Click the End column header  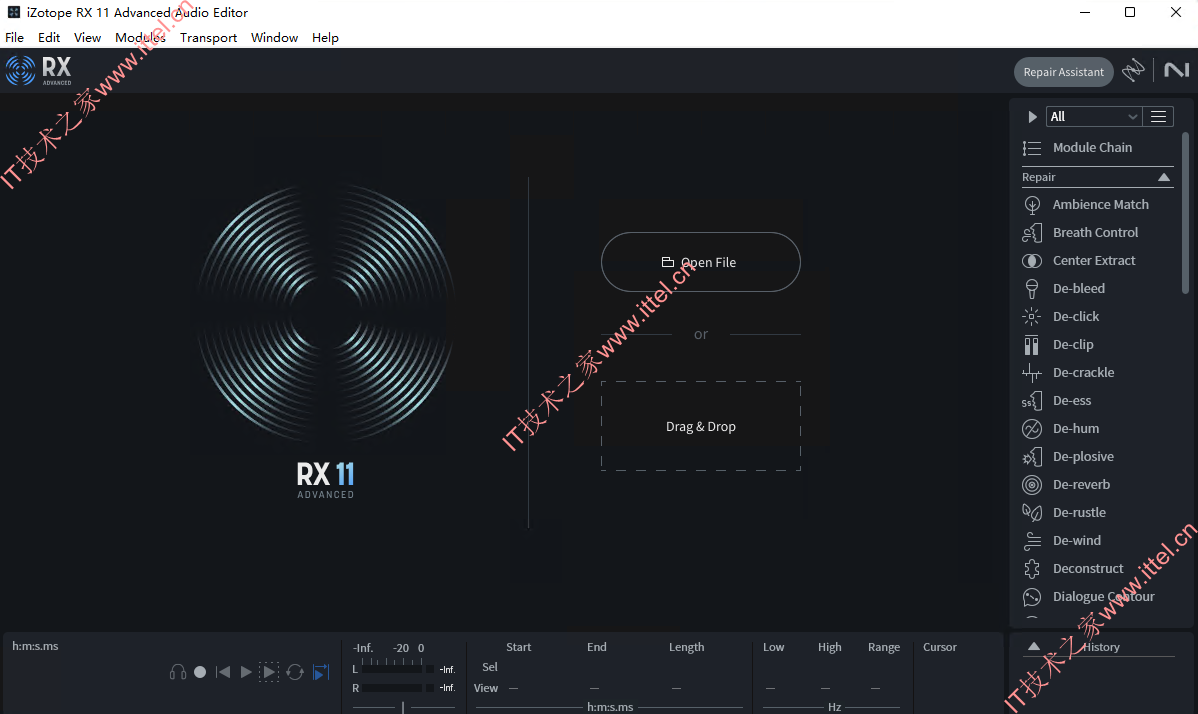tap(597, 647)
